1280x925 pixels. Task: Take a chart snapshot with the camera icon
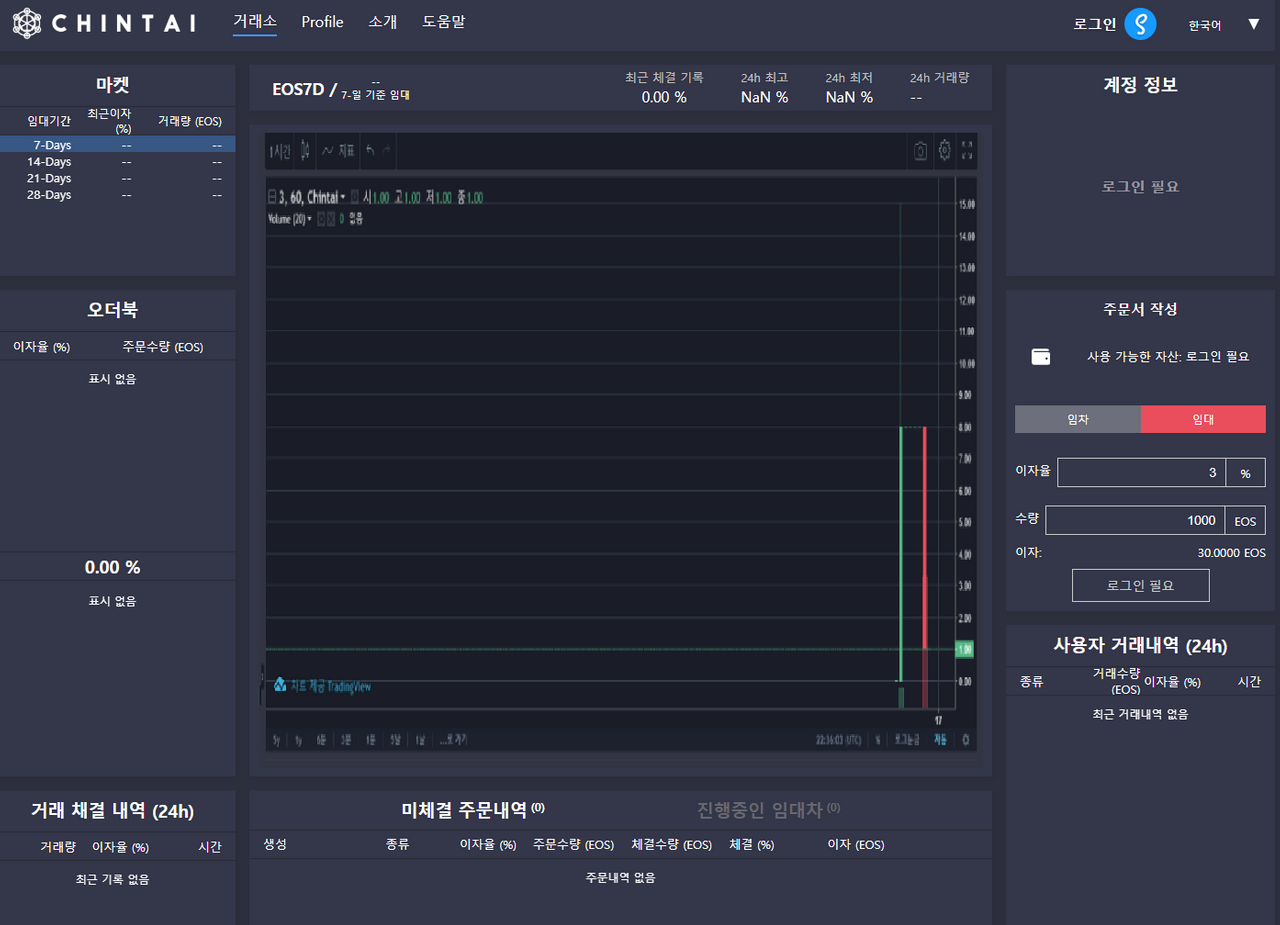pyautogui.click(x=920, y=150)
